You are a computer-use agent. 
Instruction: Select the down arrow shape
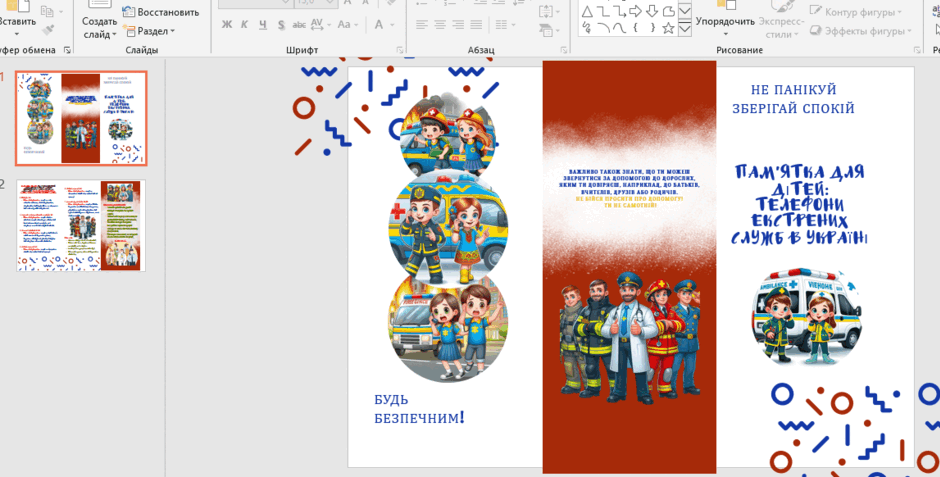coord(652,11)
